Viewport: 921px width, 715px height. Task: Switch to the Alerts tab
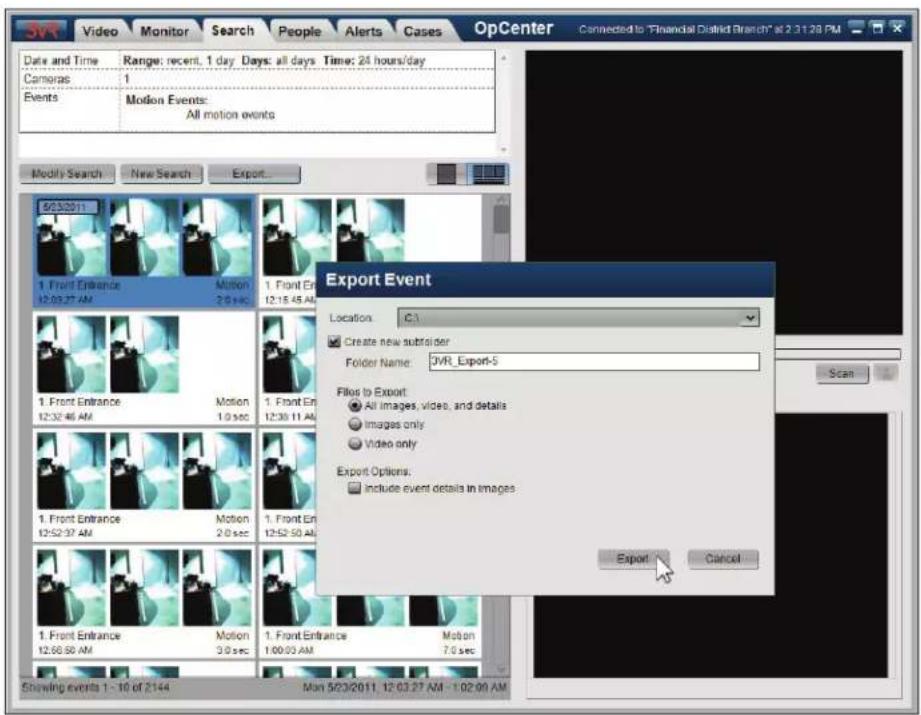point(363,31)
